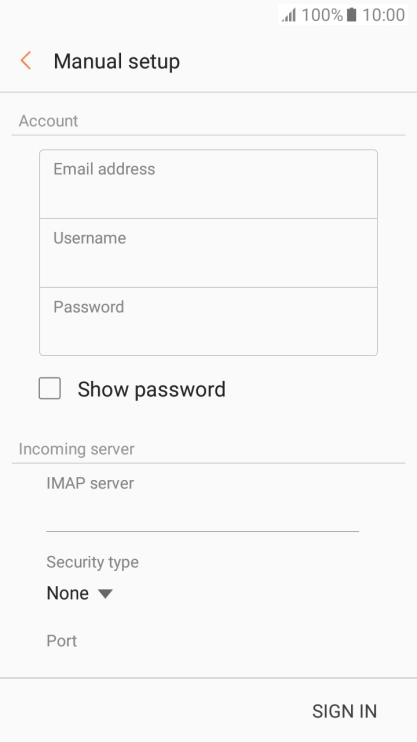Focus the Username input field
Image resolution: width=417 pixels, height=742 pixels.
coord(208,253)
